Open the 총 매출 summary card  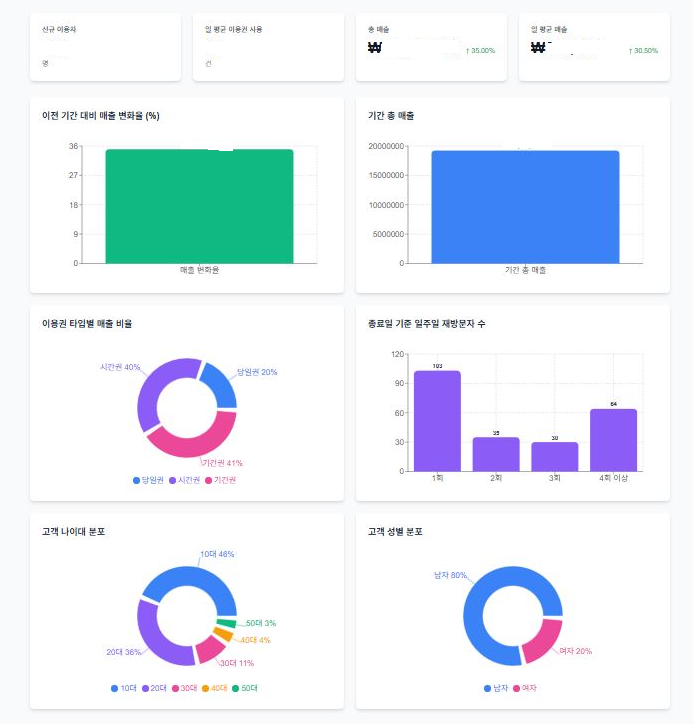click(431, 47)
